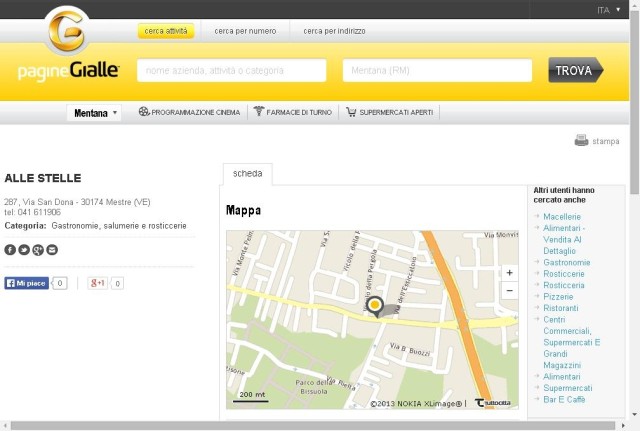640x431 pixels.
Task: Share listing via Twitter round icon
Action: coord(24,249)
